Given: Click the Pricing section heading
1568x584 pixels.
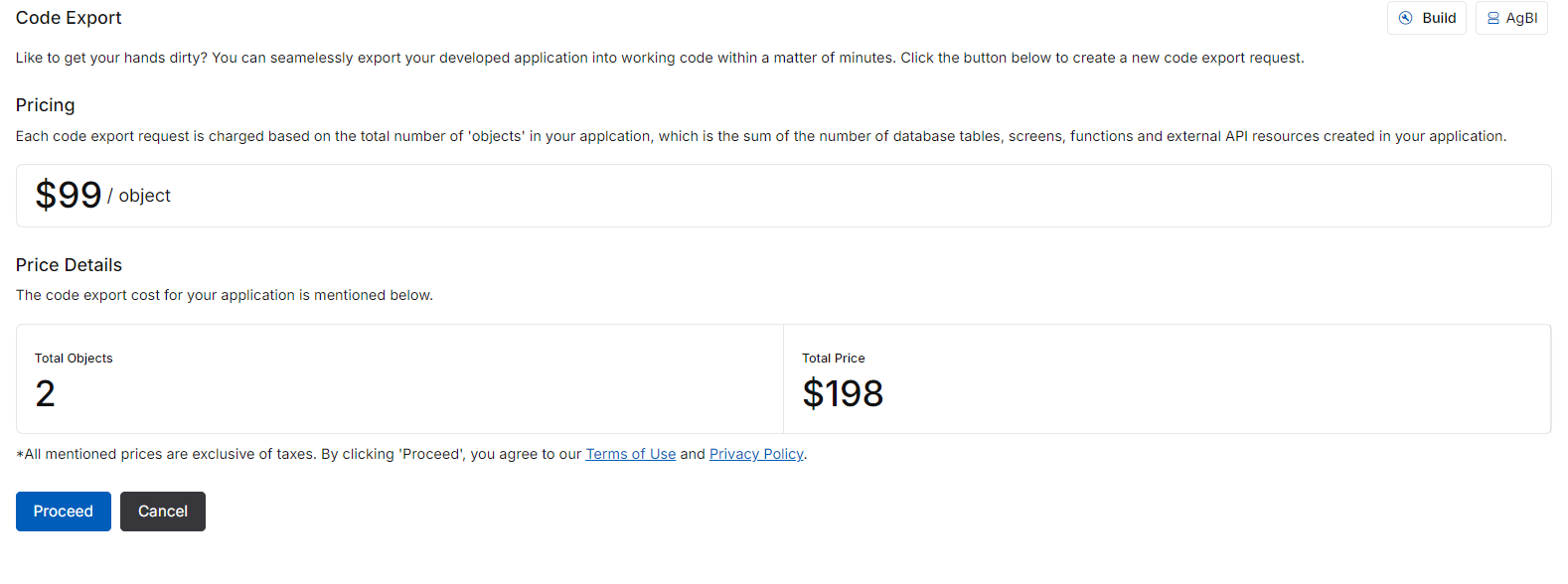Looking at the screenshot, I should [x=45, y=105].
